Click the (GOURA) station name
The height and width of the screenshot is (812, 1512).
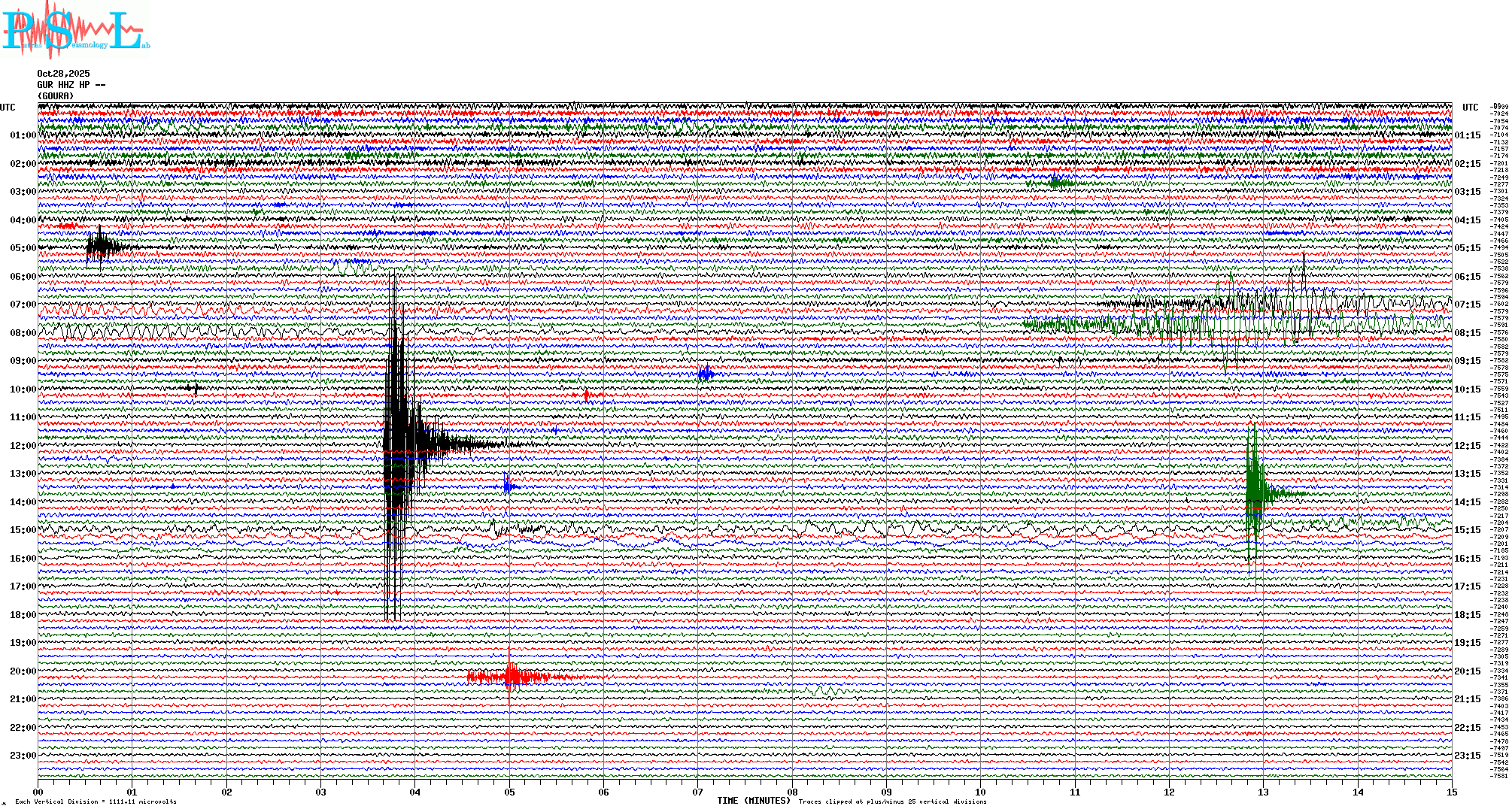click(x=56, y=96)
